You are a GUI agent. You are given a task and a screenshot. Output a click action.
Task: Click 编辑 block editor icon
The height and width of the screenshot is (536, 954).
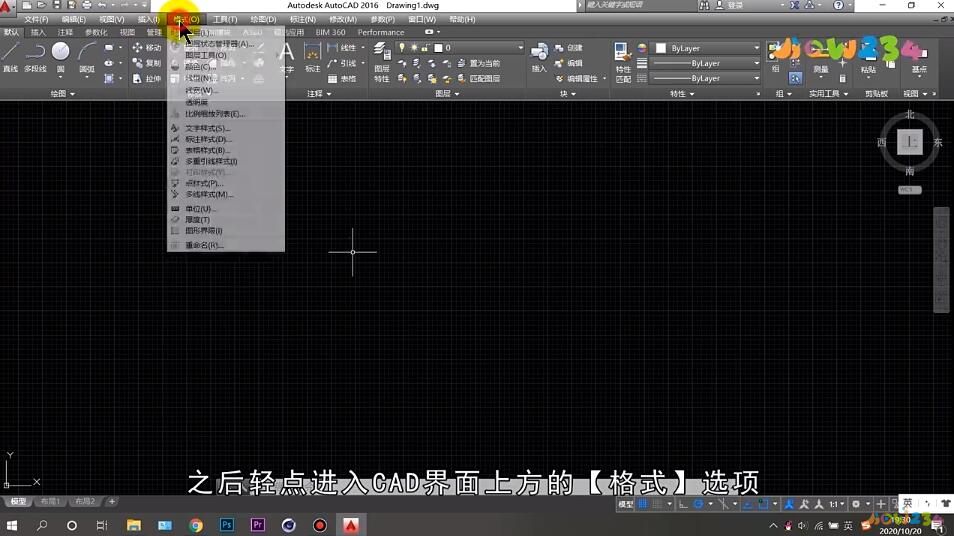tap(568, 63)
